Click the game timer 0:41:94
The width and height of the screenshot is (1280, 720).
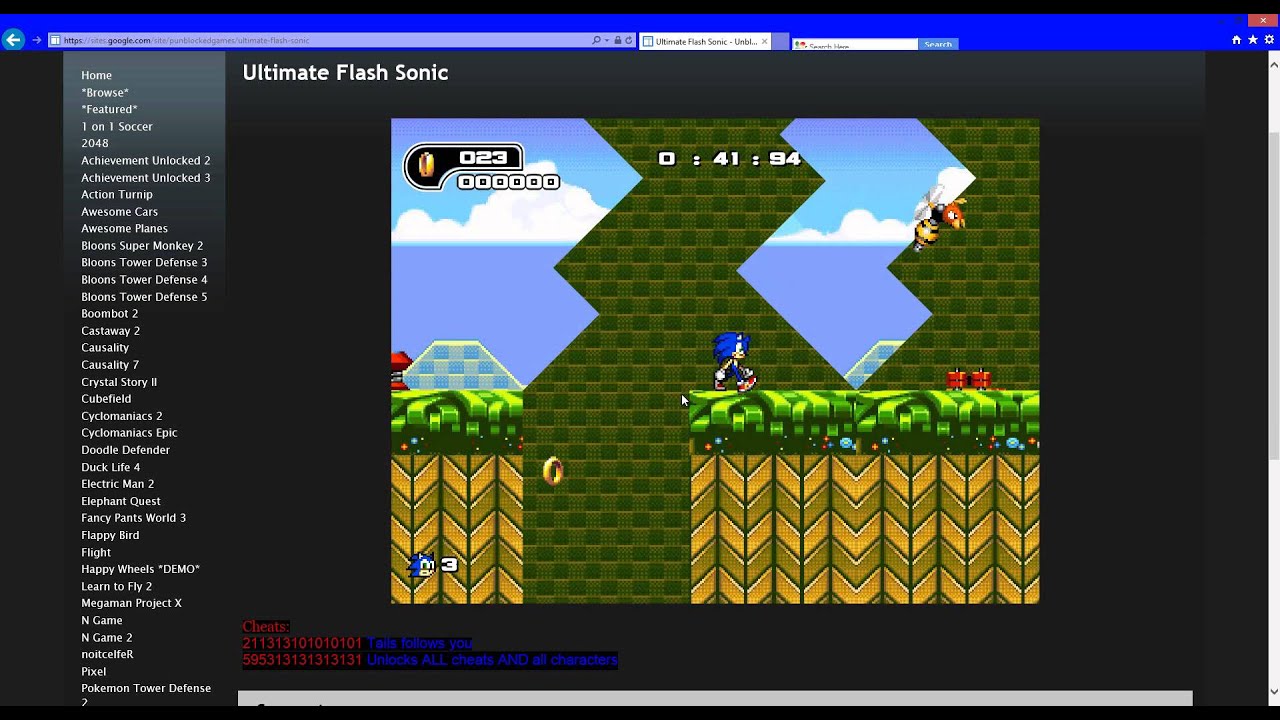[729, 159]
